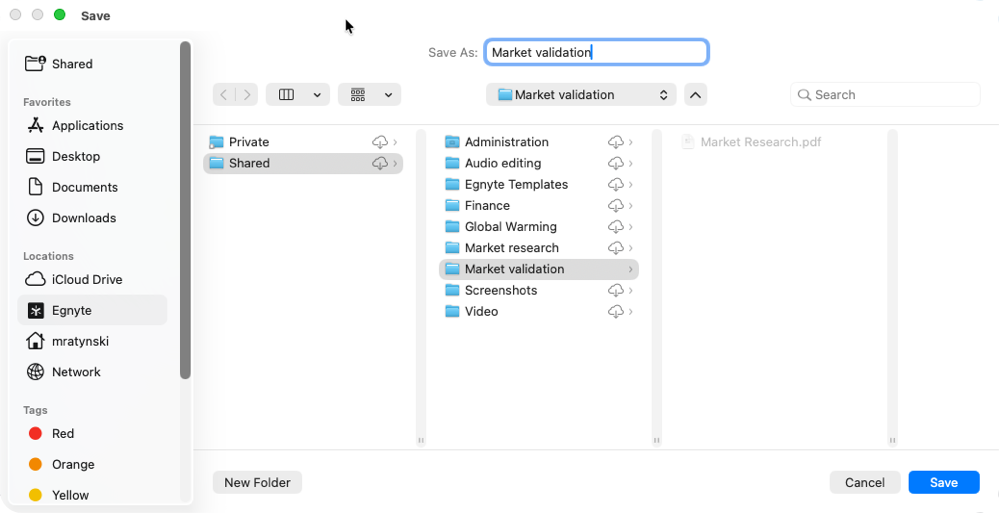Click the cloud icon on Shared folder row
The width and height of the screenshot is (999, 513).
[380, 163]
